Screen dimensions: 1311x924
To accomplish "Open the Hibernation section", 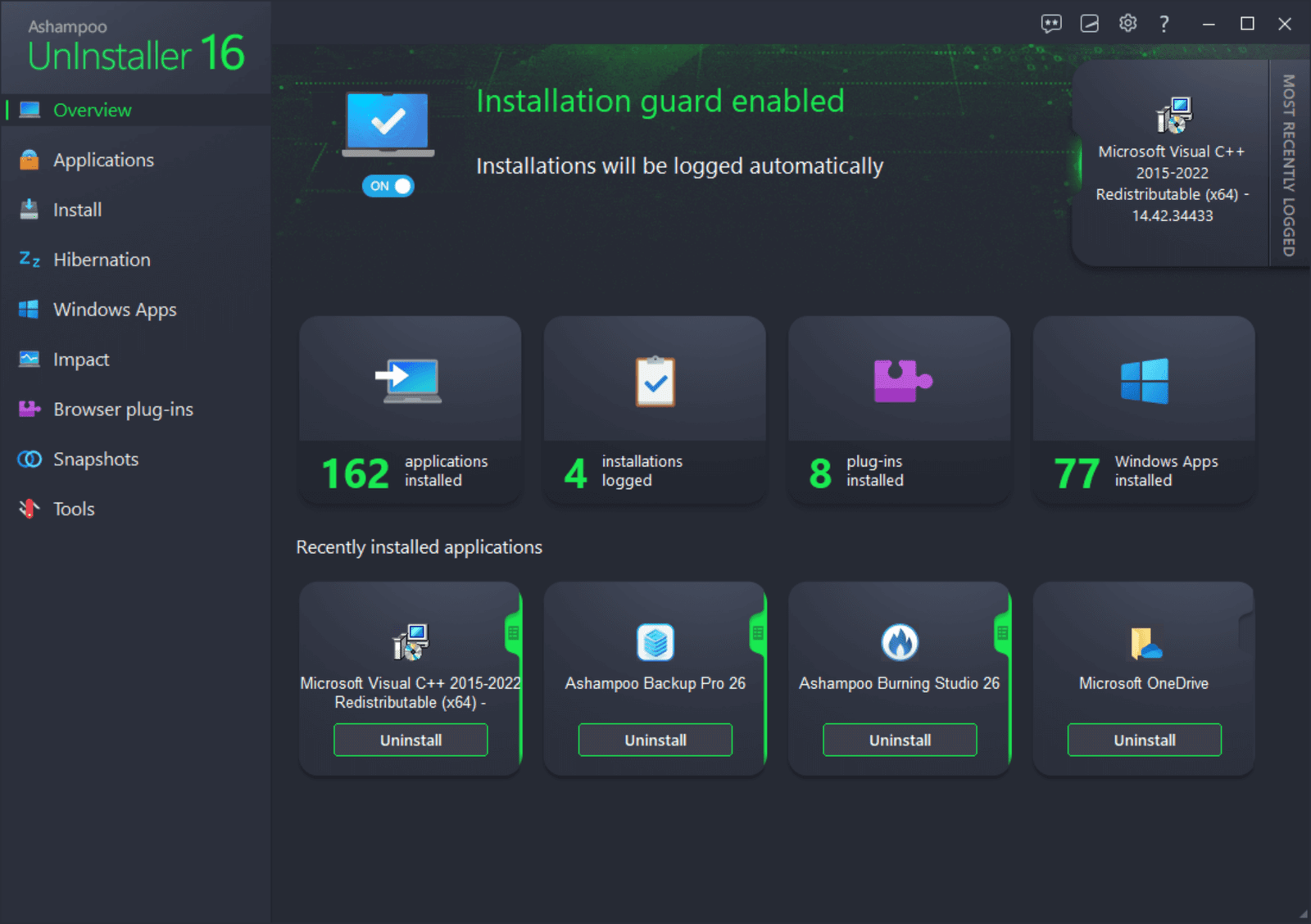I will point(102,260).
